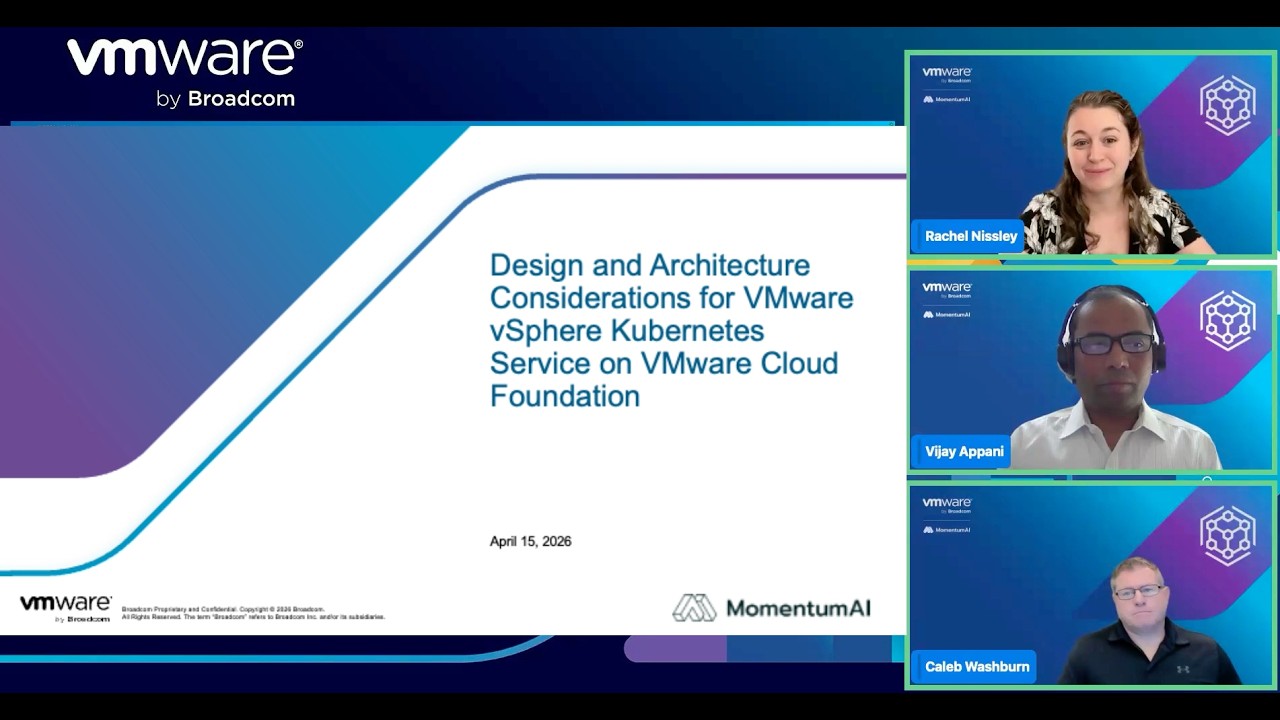Select the Rachel Nissley name label
Viewport: 1280px width, 720px height.
(x=970, y=236)
